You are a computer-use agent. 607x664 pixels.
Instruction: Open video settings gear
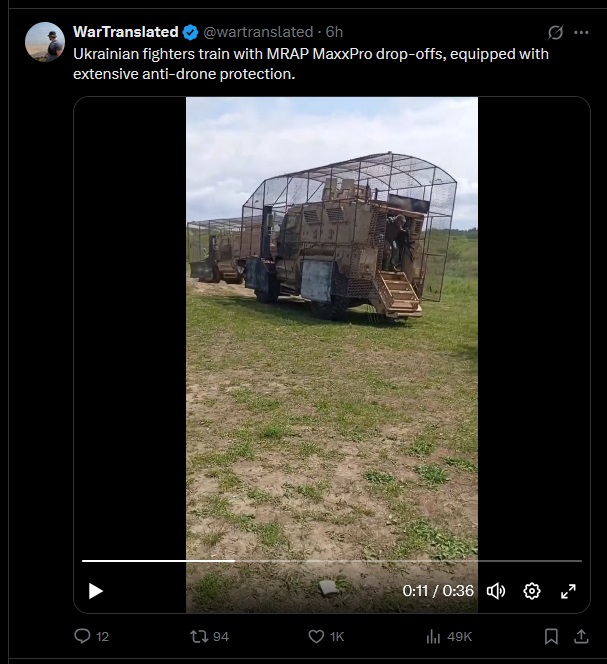tap(532, 591)
